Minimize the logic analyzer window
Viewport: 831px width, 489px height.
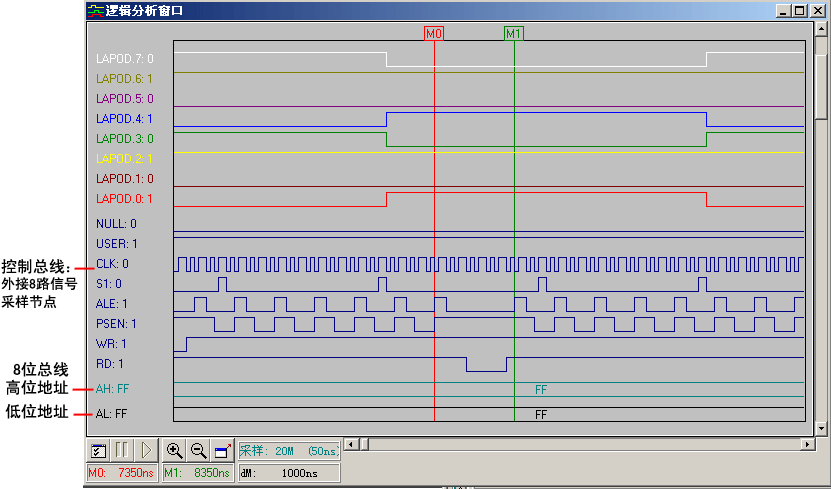[784, 11]
